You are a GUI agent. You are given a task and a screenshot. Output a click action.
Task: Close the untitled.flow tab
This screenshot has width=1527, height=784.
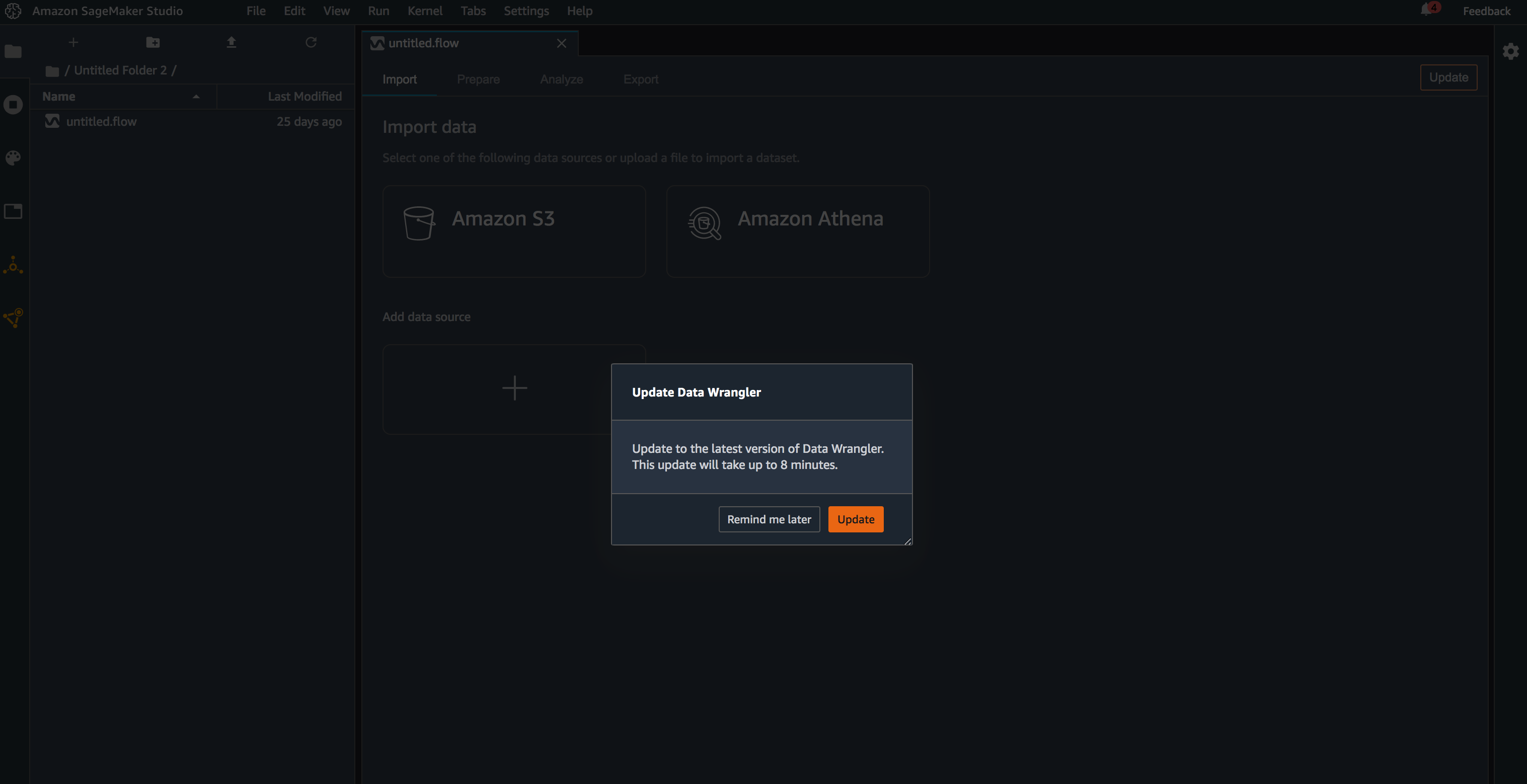[x=561, y=43]
